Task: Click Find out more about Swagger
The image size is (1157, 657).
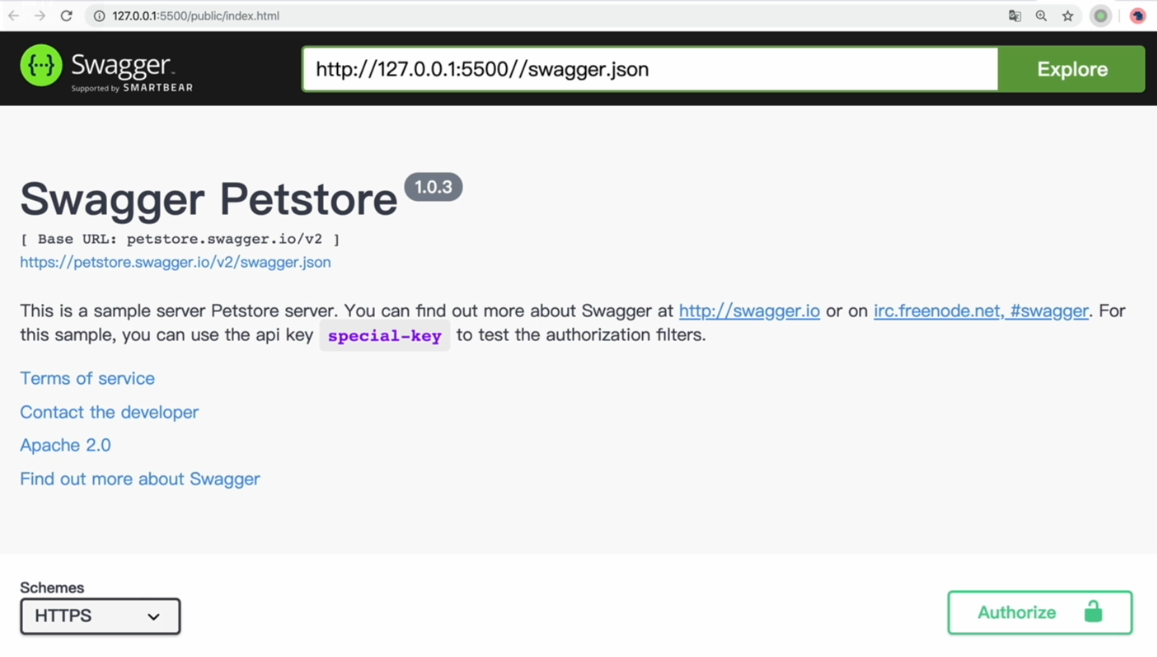Action: point(139,479)
